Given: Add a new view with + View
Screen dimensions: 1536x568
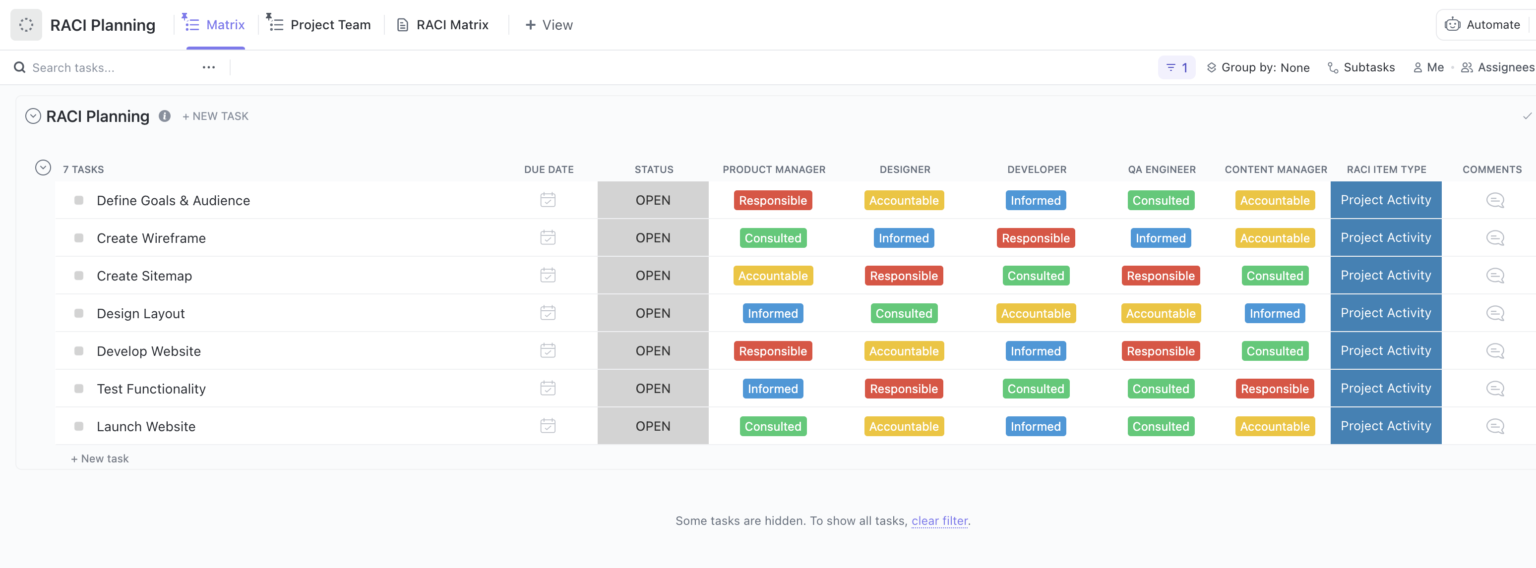Looking at the screenshot, I should point(549,25).
